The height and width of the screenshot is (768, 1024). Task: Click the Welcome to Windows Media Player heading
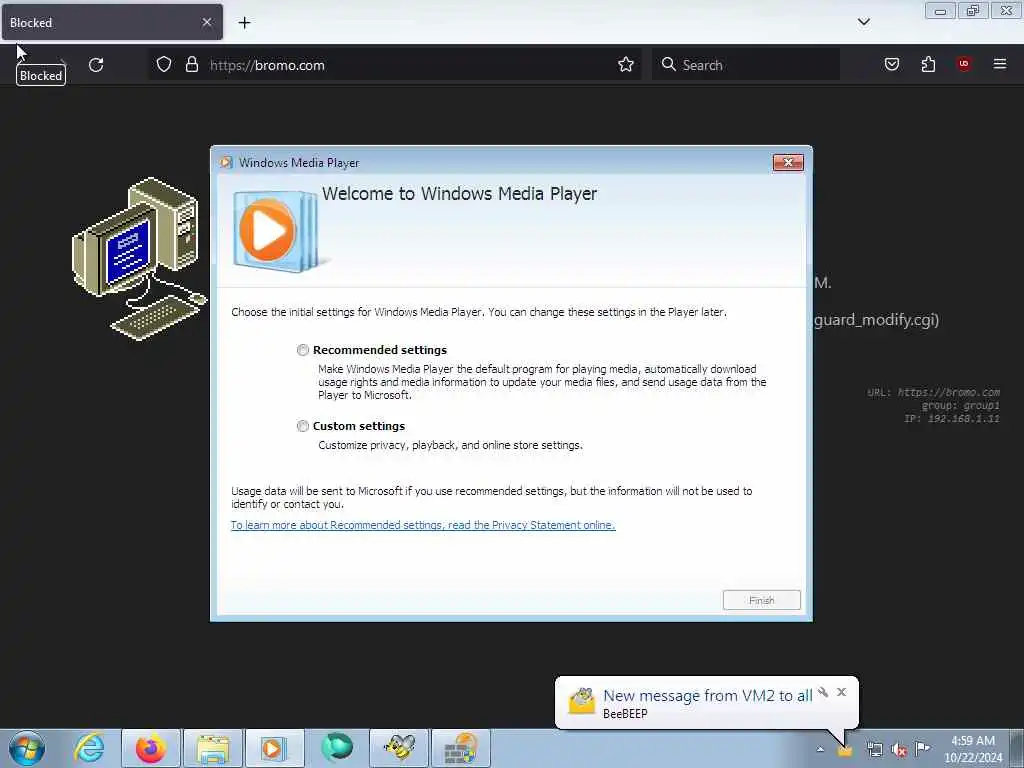[x=459, y=194]
